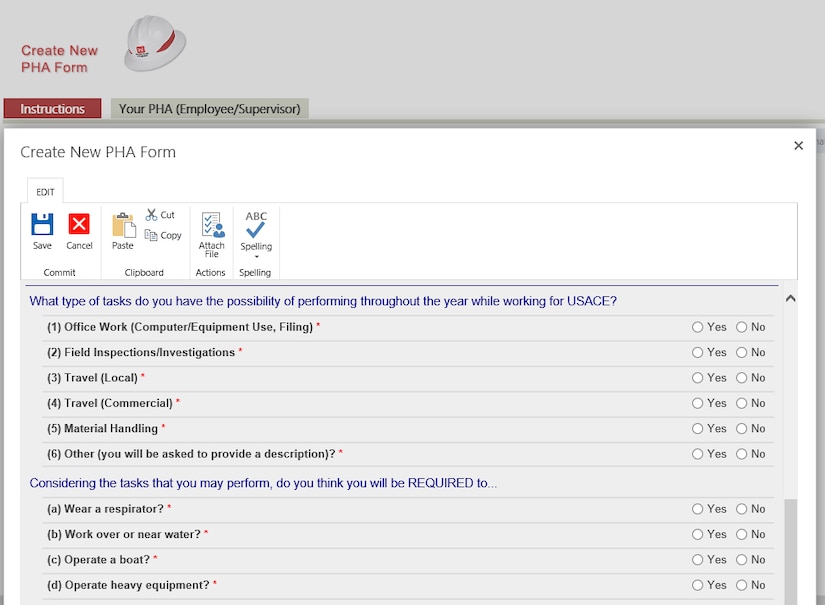Viewport: 825px width, 605px height.
Task: Select the EDIT ribbon tab
Action: click(x=46, y=192)
